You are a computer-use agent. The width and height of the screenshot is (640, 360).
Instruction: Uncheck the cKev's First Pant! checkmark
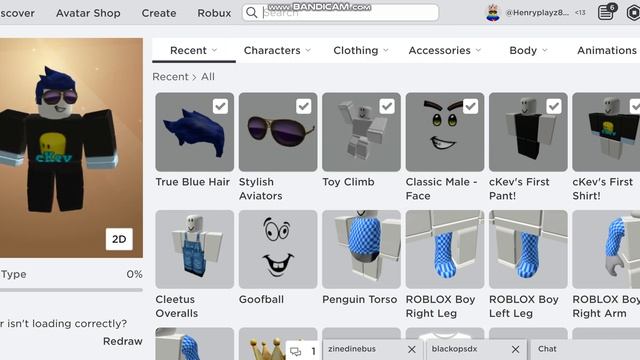[x=554, y=107]
